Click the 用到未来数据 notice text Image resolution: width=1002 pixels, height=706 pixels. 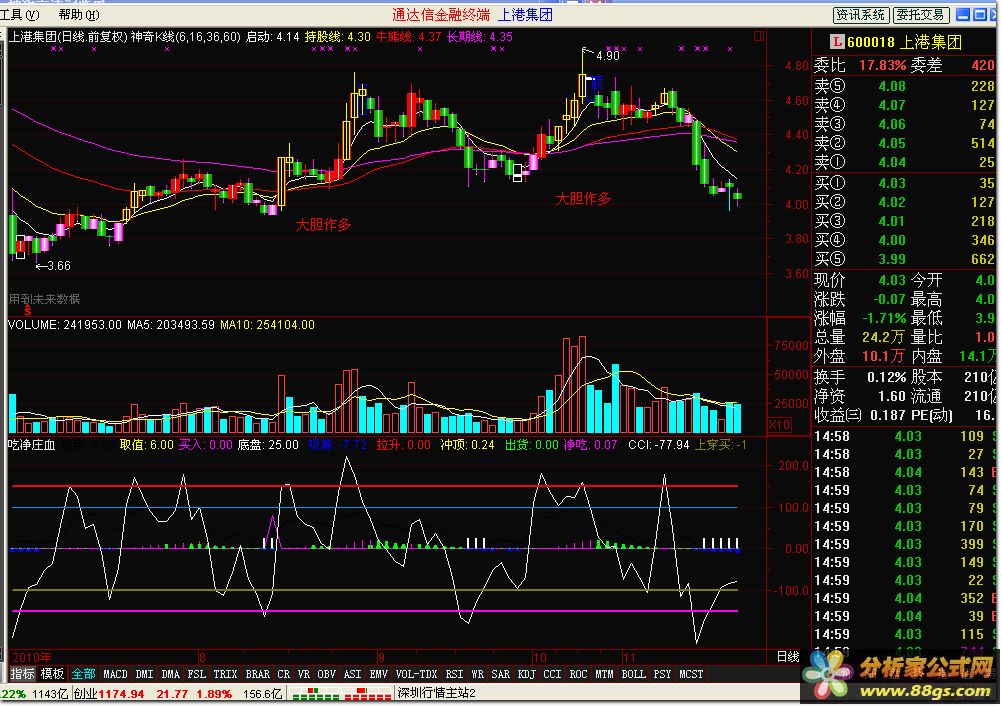point(44,299)
